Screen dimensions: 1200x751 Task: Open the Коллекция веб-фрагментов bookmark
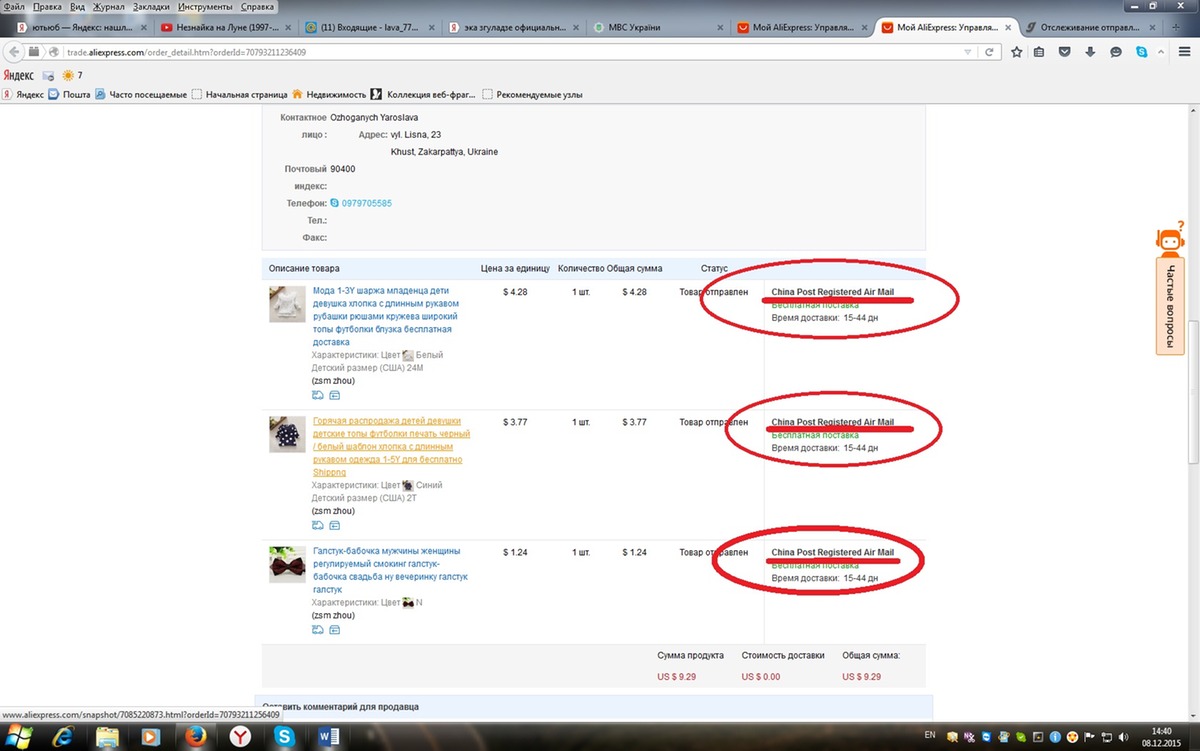pos(424,95)
